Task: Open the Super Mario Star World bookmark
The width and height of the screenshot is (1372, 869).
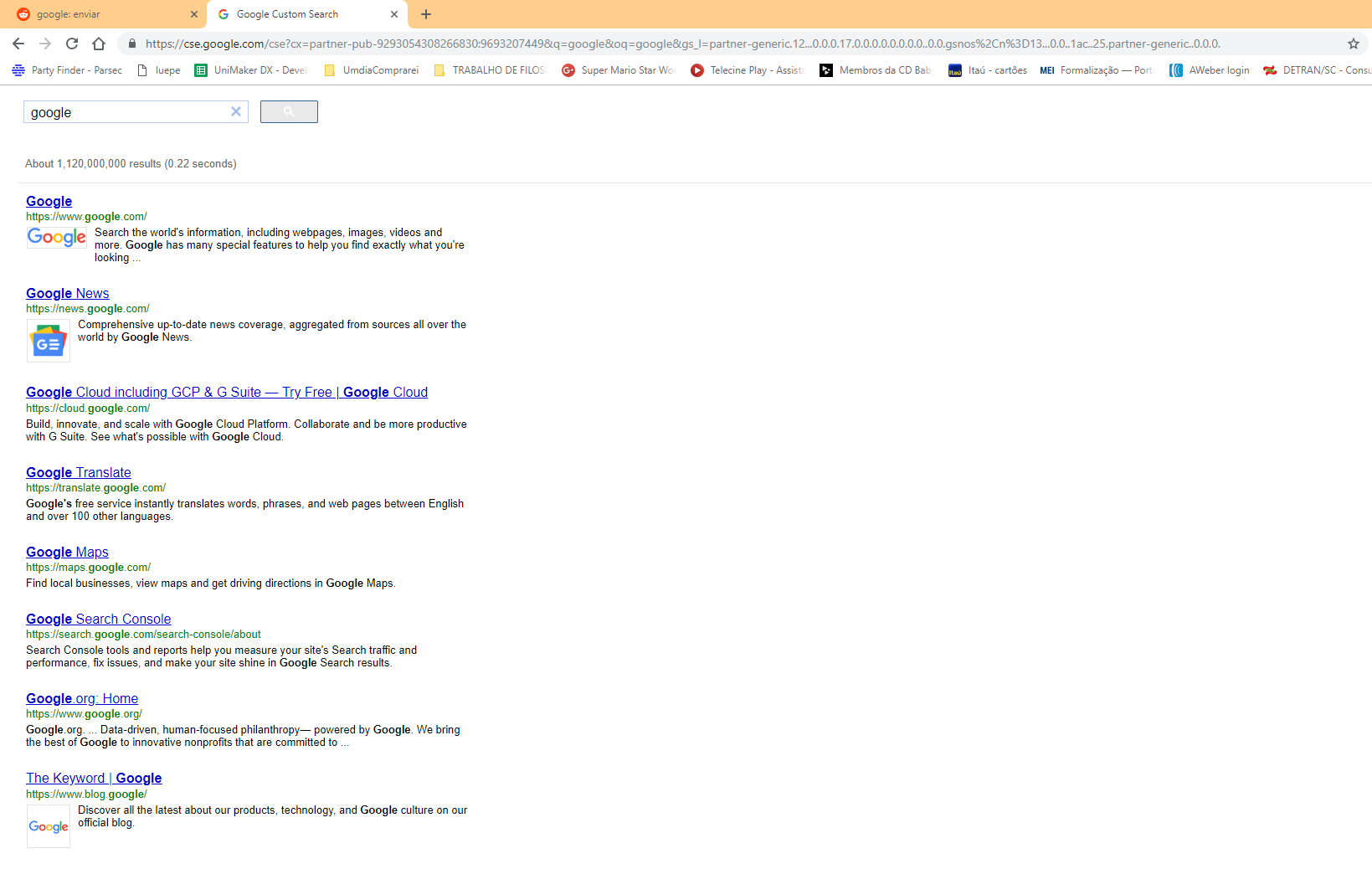Action: 618,70
